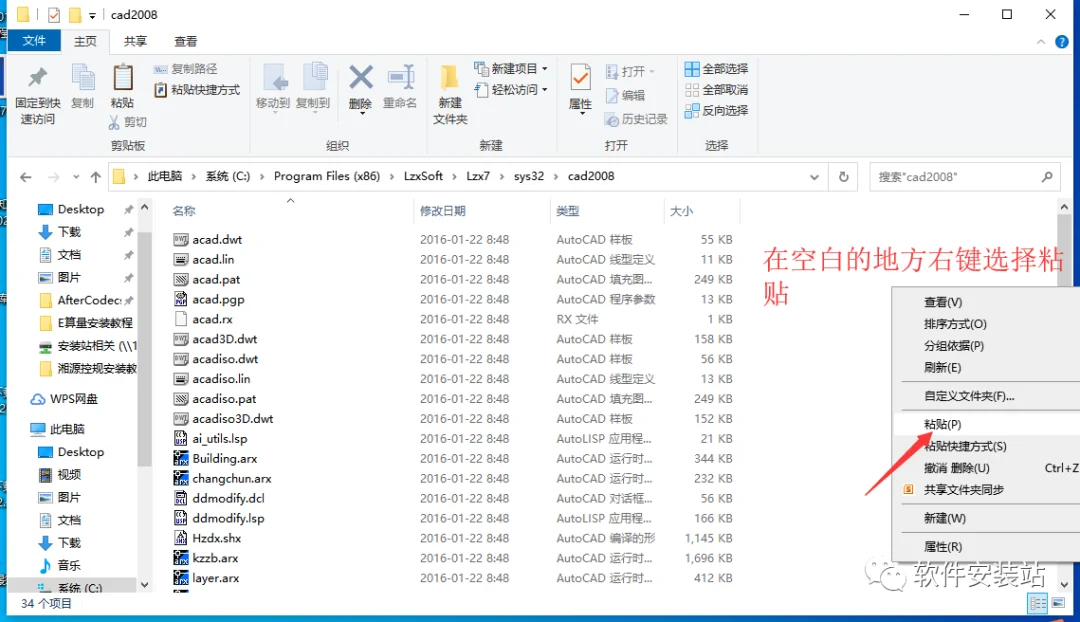Image resolution: width=1080 pixels, height=622 pixels.
Task: Click the Up directory arrow
Action: [96, 177]
